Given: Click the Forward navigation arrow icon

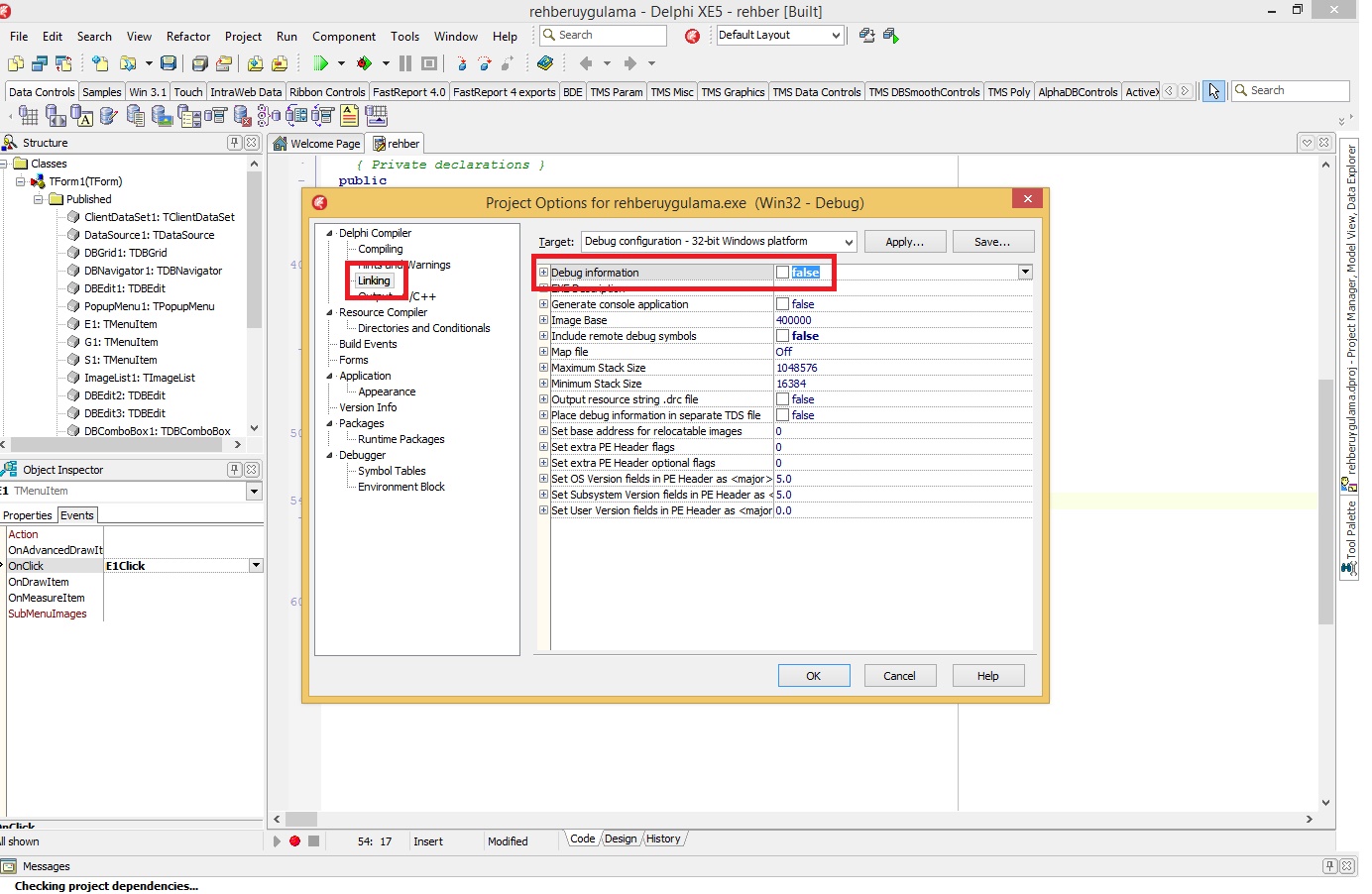Looking at the screenshot, I should [x=629, y=63].
